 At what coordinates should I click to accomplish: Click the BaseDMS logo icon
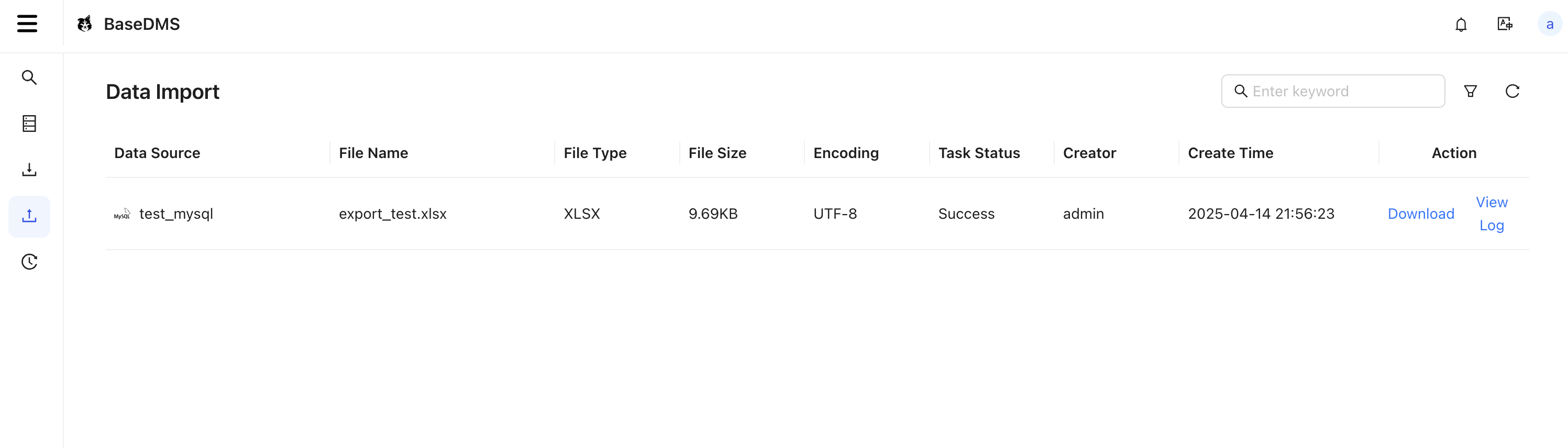[85, 24]
